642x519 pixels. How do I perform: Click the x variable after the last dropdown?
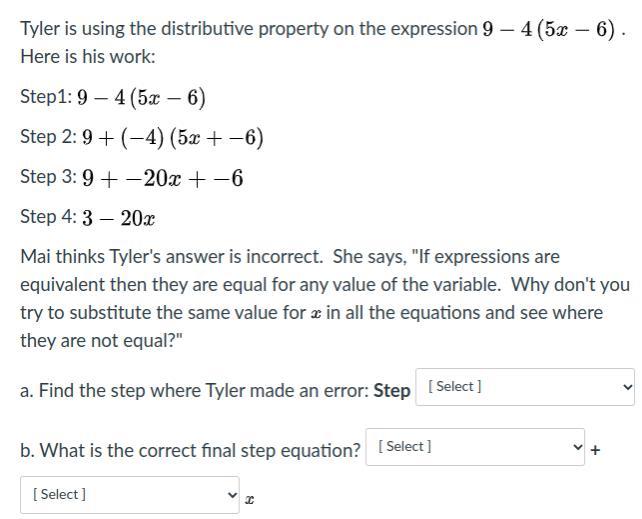click(x=249, y=500)
